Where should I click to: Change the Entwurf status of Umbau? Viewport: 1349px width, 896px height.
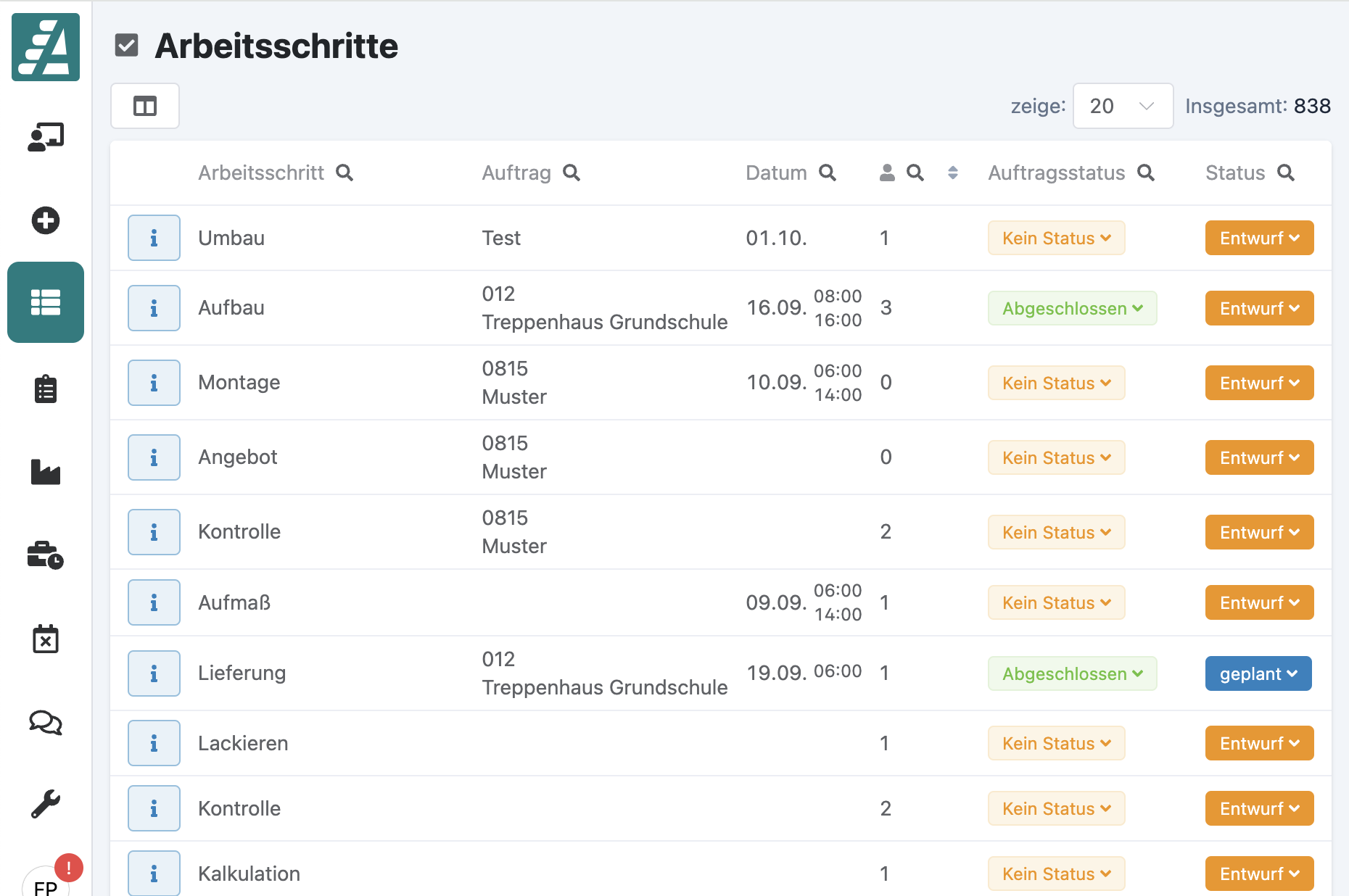tap(1259, 237)
